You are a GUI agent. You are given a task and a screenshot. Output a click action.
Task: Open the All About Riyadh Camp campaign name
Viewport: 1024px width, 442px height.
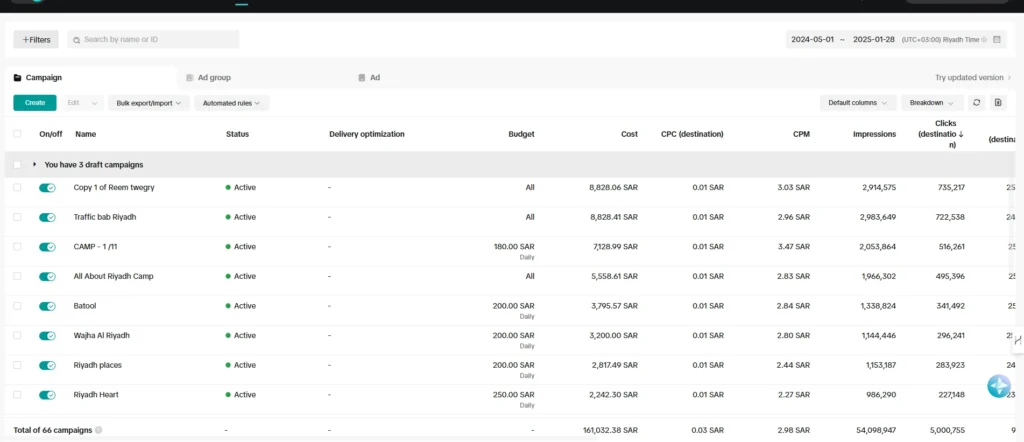112,276
